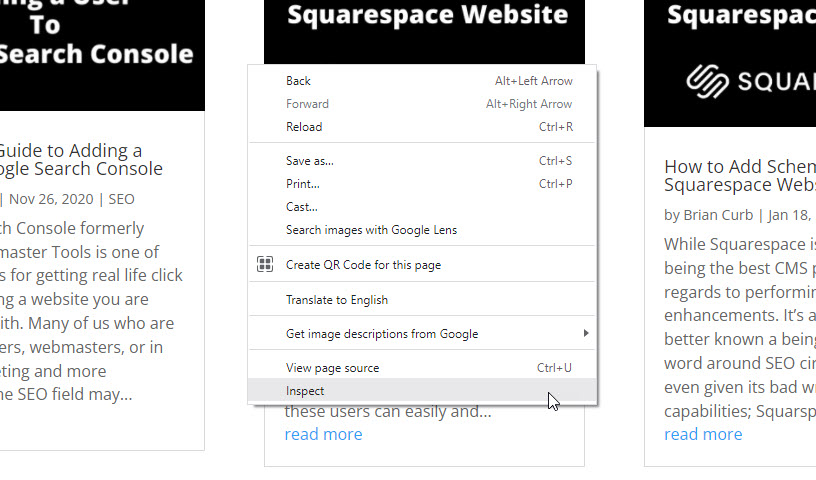Click the Ctrl+U shortcut text
Screen dimensions: 816x480
tap(554, 368)
